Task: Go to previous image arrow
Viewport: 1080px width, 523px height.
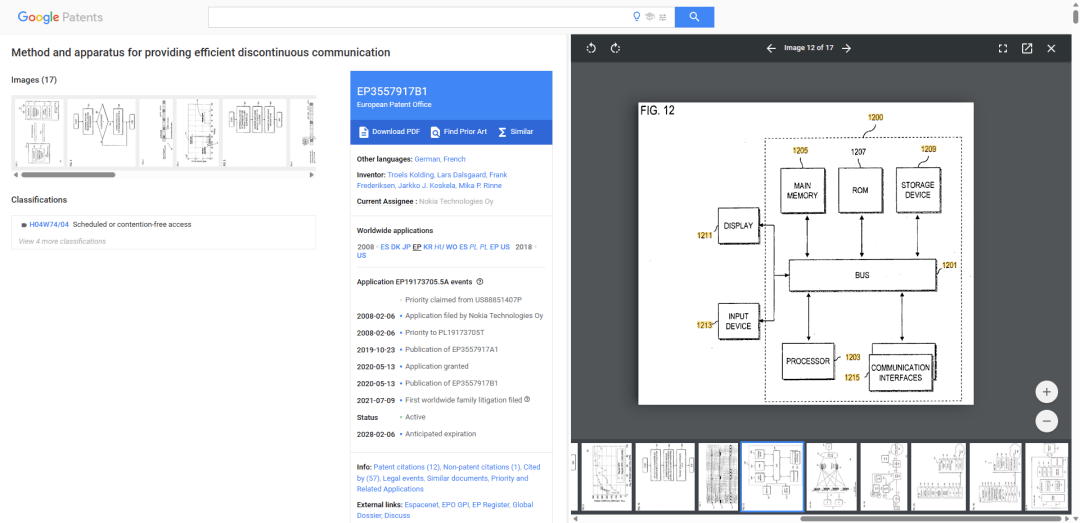Action: click(770, 48)
